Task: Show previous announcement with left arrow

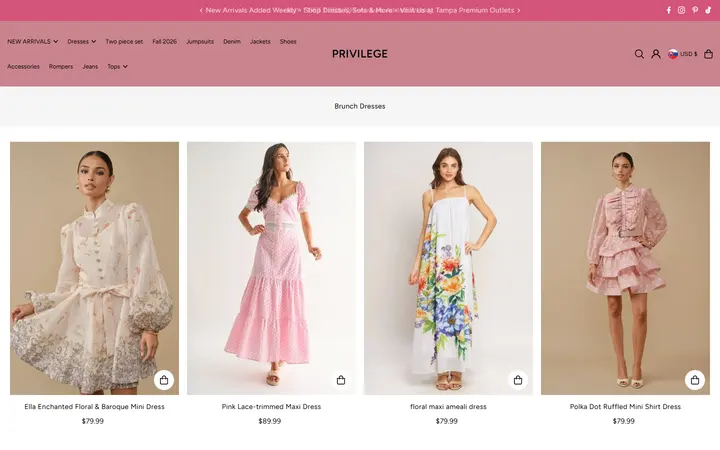Action: [x=201, y=11]
